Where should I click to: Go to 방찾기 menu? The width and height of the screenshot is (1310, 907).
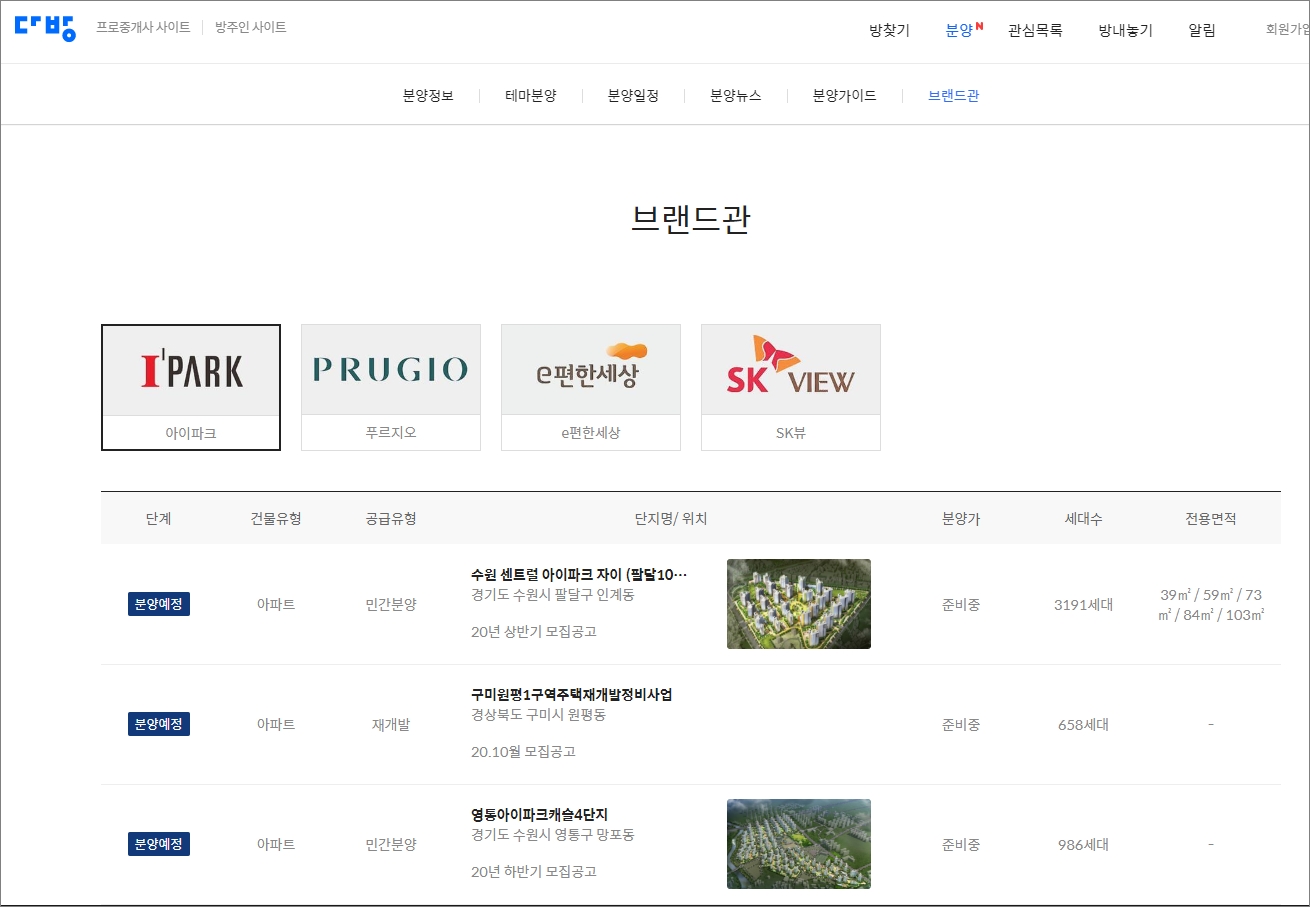[x=889, y=31]
